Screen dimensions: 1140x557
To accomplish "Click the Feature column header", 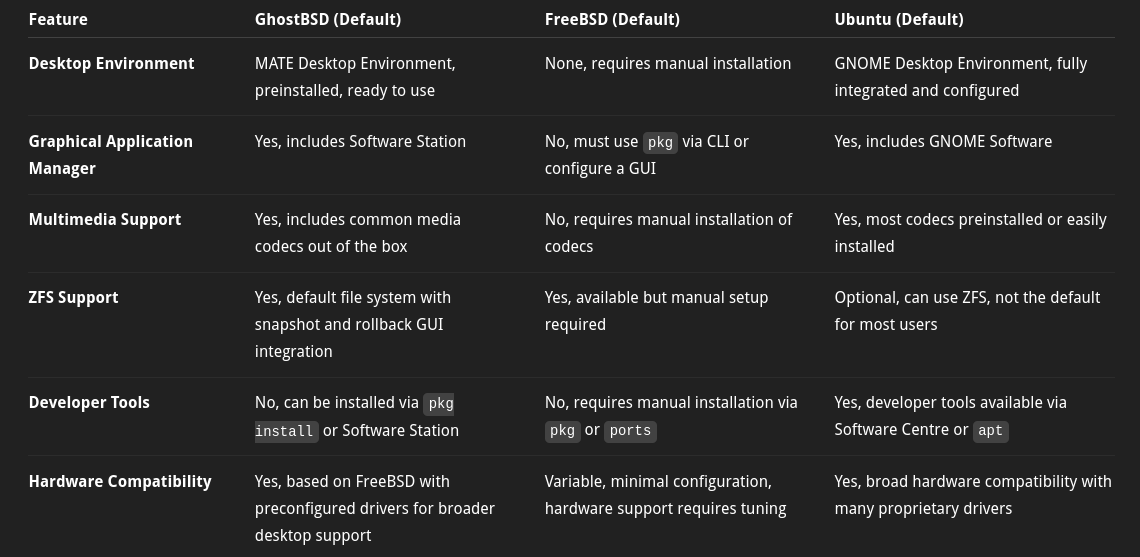I will [58, 20].
